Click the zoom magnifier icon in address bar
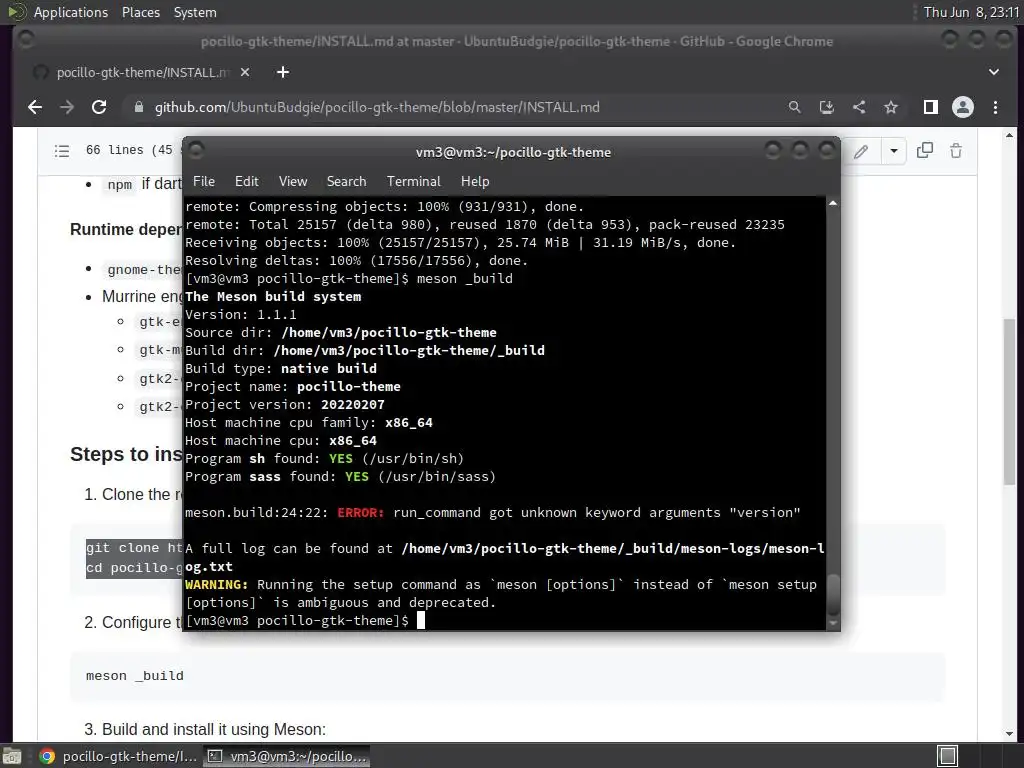 pyautogui.click(x=794, y=107)
